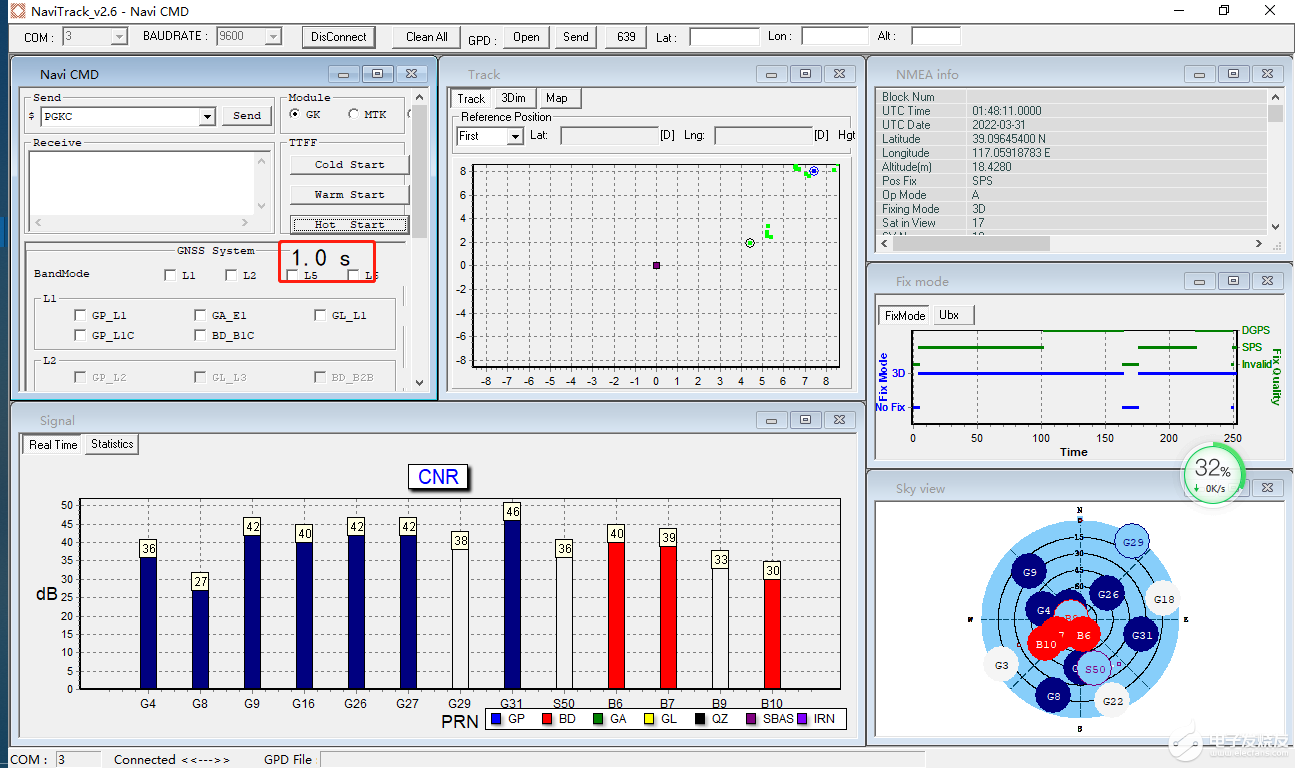Select the G22 satellite circle in Sky view
The height and width of the screenshot is (768, 1295).
click(x=1111, y=701)
